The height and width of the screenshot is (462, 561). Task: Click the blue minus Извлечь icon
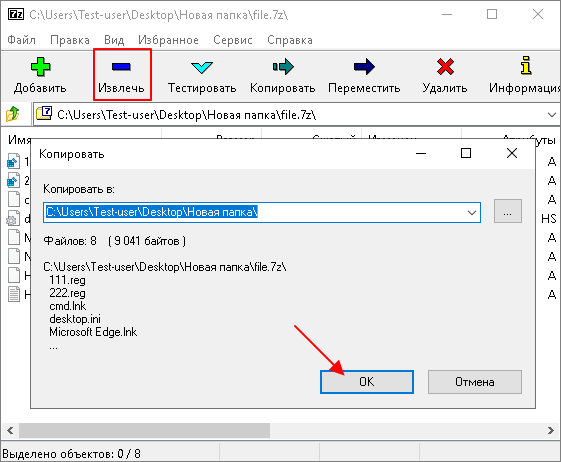[x=121, y=67]
